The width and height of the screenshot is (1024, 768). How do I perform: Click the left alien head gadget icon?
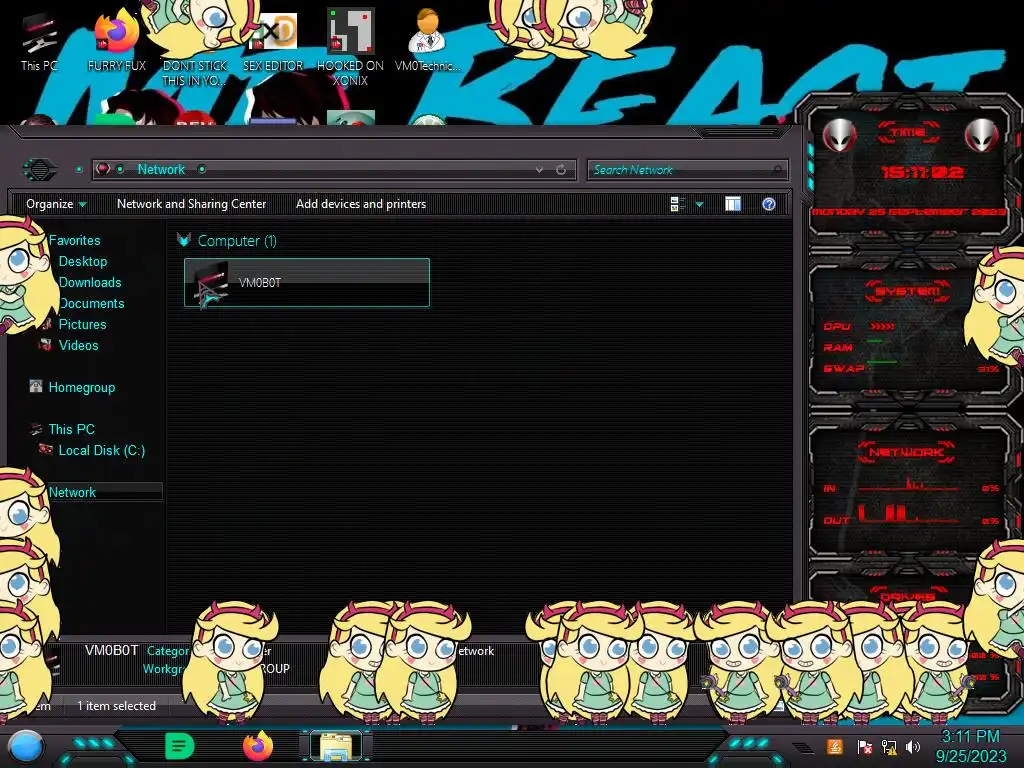840,135
